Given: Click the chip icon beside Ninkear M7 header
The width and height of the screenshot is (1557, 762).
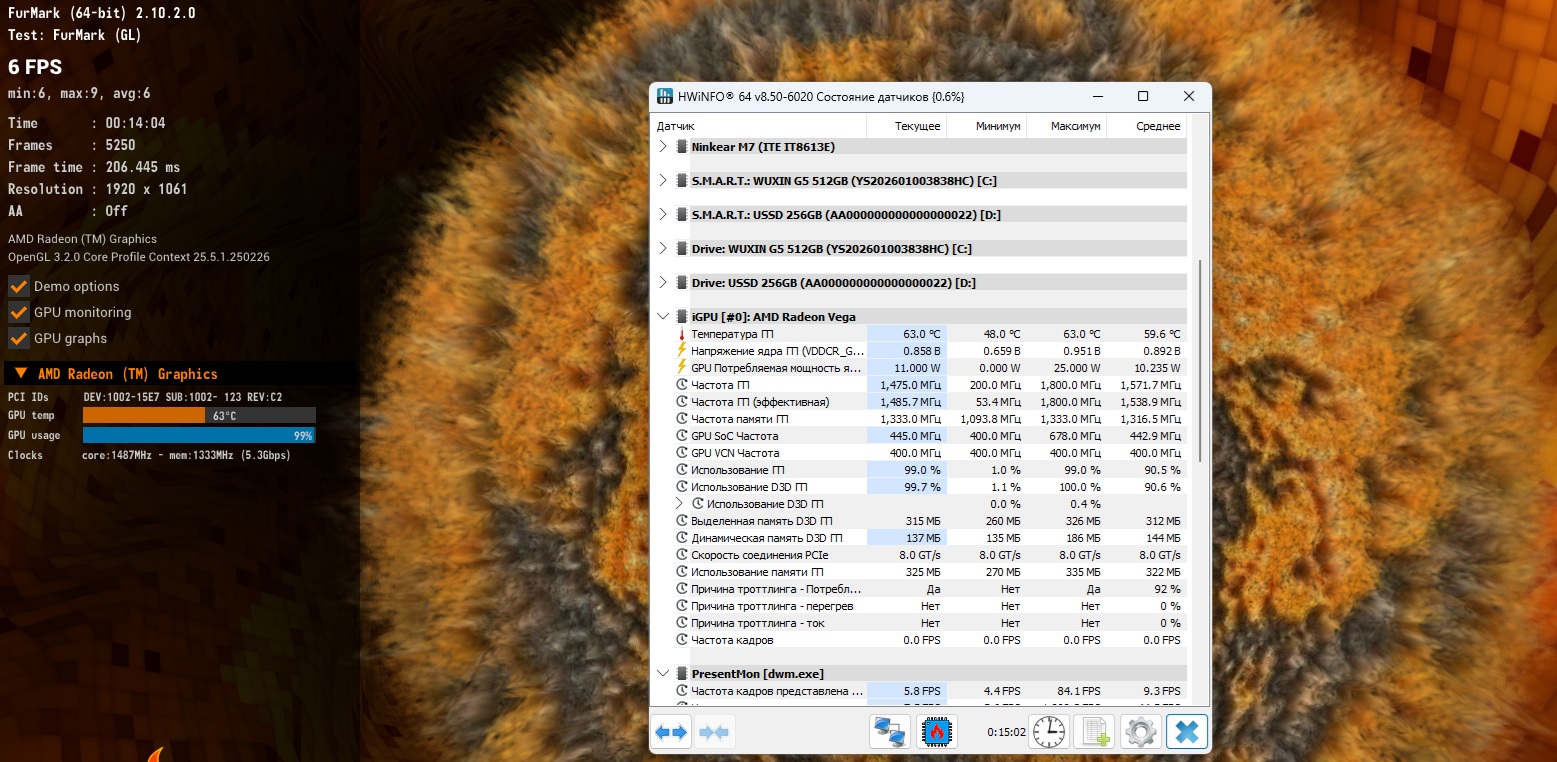Looking at the screenshot, I should 682,147.
